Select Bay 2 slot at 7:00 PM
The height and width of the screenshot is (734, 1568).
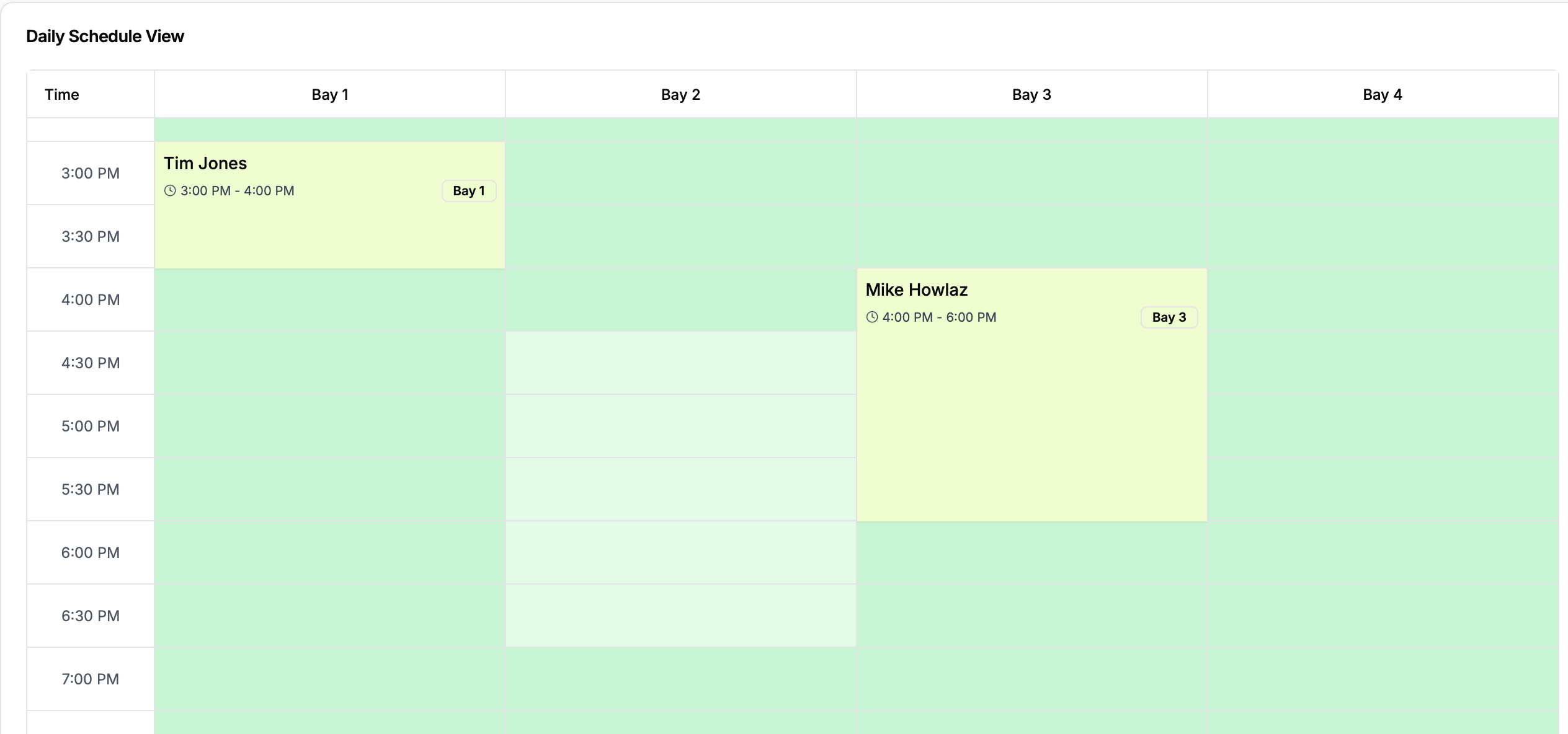(680, 679)
